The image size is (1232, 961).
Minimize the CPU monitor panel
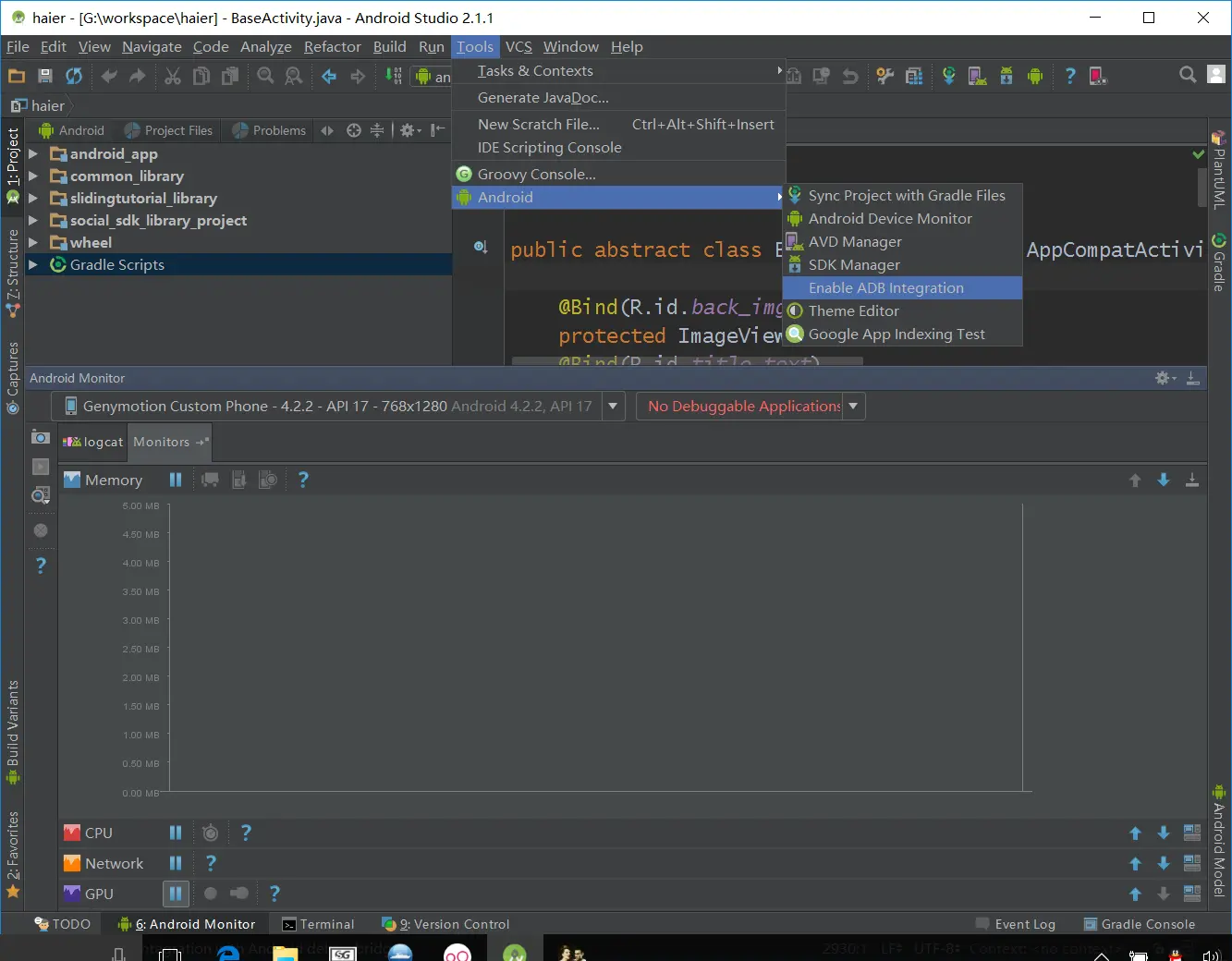1192,833
